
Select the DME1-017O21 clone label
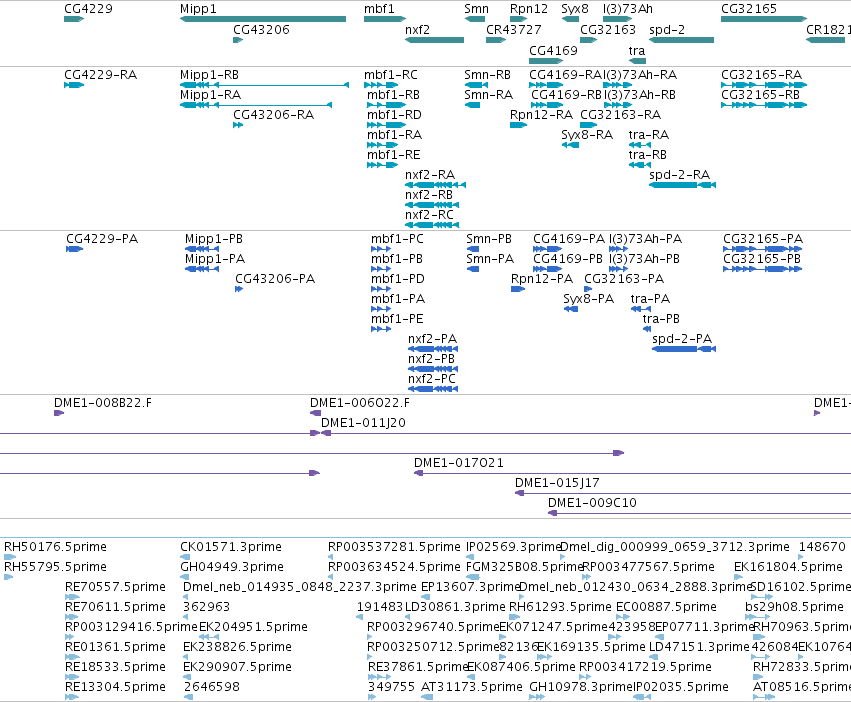click(x=459, y=463)
